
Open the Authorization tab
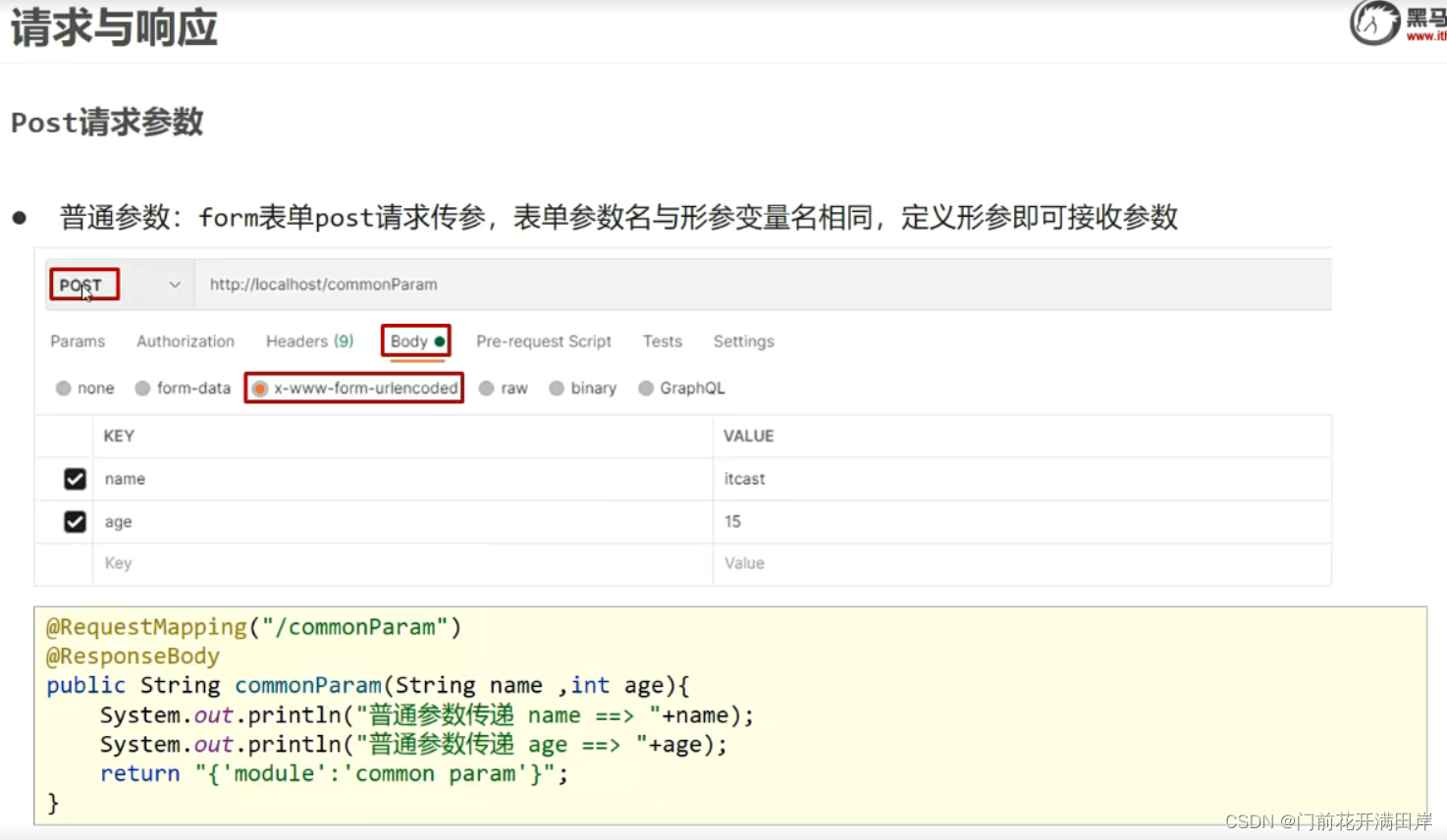[186, 341]
